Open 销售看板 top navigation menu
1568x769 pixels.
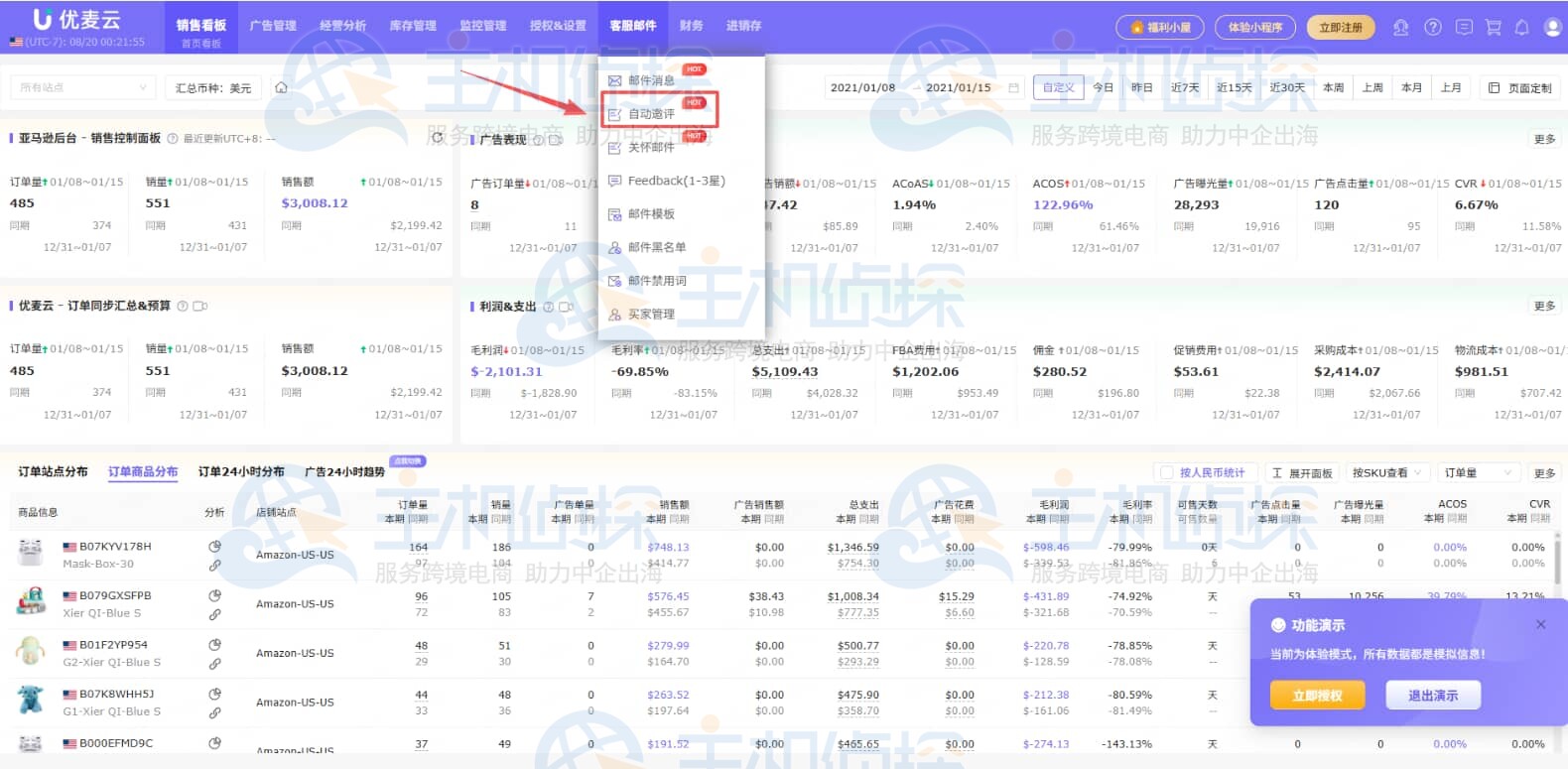click(x=201, y=26)
